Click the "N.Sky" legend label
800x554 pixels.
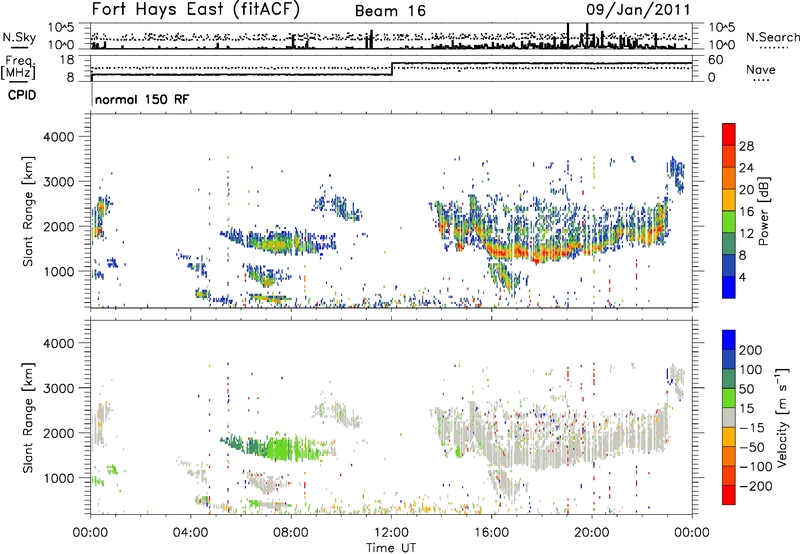[x=19, y=37]
